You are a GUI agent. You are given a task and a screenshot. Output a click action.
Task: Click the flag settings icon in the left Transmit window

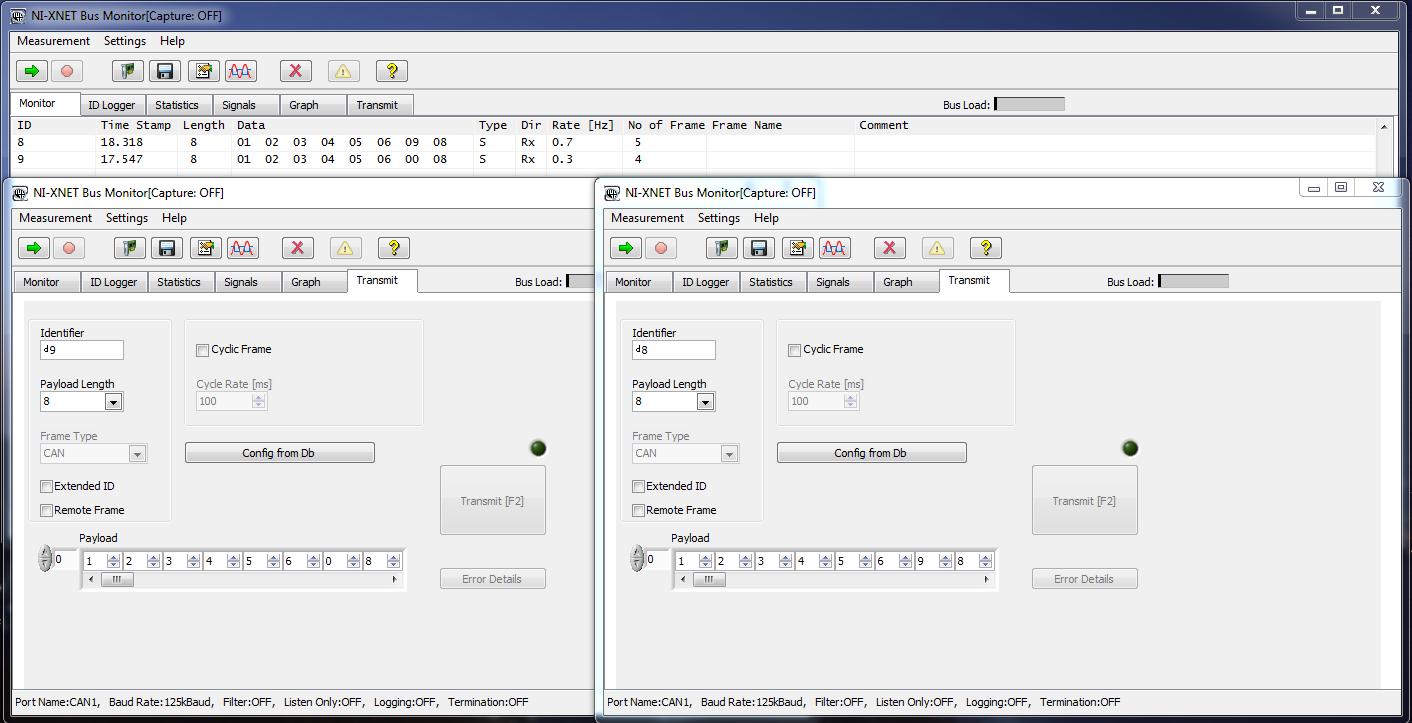coord(129,248)
